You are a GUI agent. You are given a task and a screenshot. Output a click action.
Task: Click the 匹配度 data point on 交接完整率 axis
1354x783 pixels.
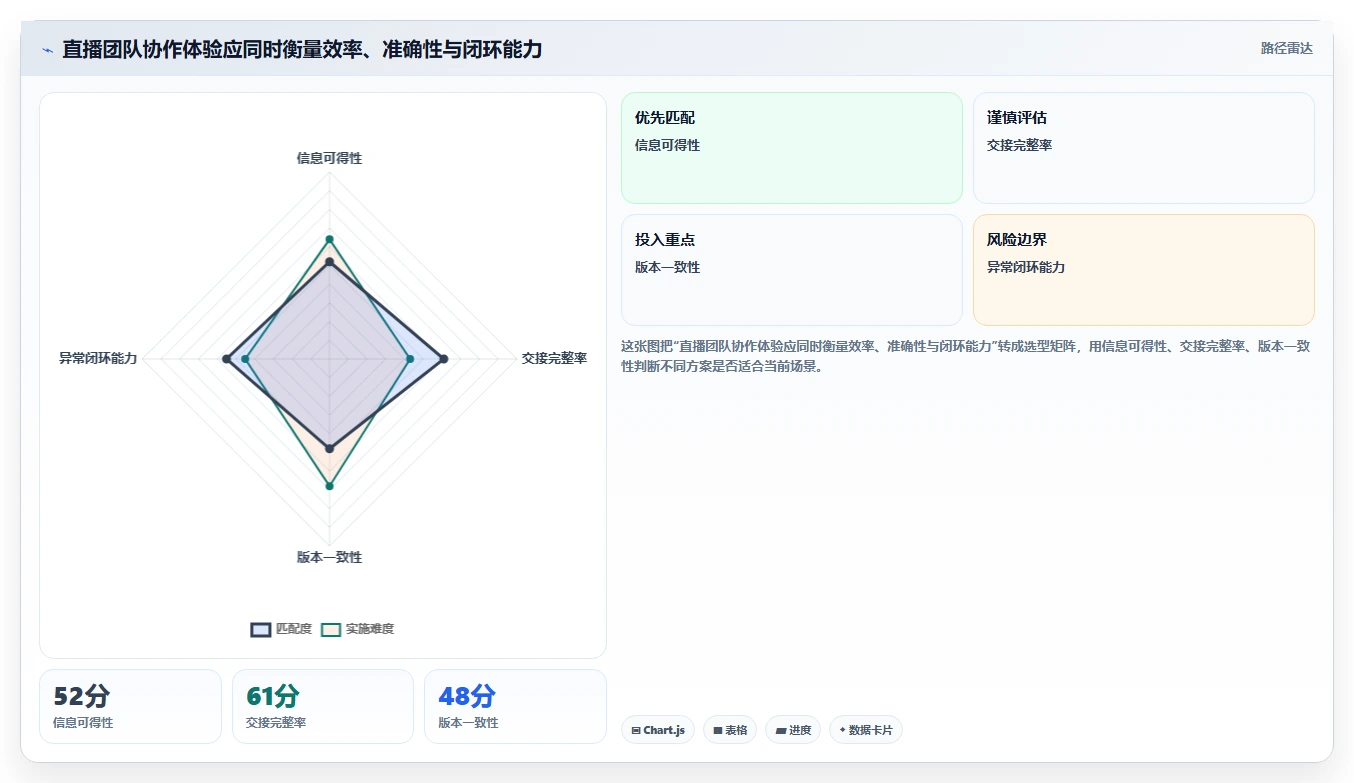[x=444, y=358]
